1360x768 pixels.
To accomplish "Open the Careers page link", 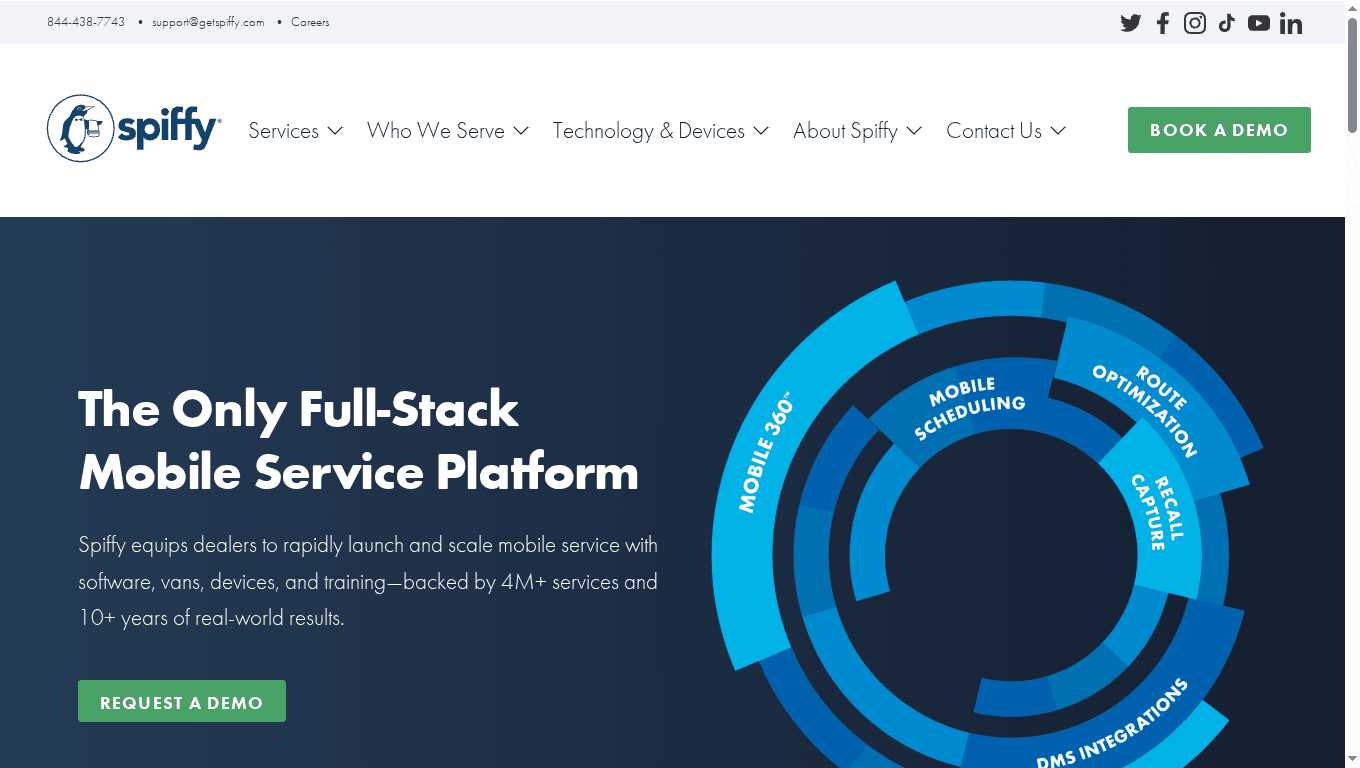I will click(310, 21).
